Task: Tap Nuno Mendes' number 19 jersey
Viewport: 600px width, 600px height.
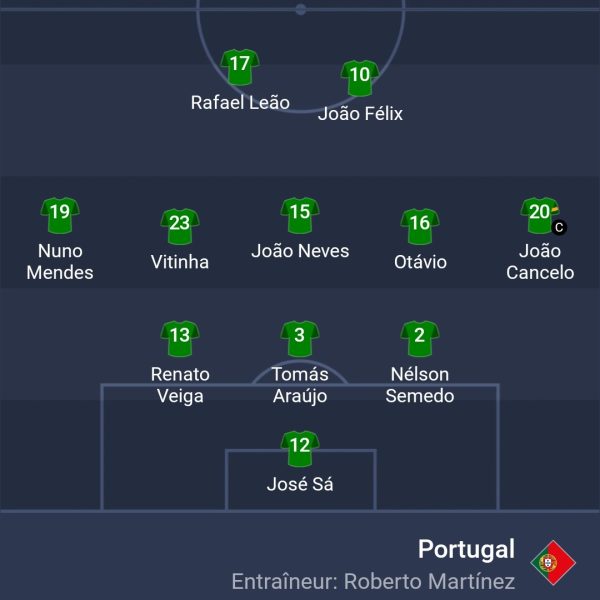Action: [x=60, y=213]
